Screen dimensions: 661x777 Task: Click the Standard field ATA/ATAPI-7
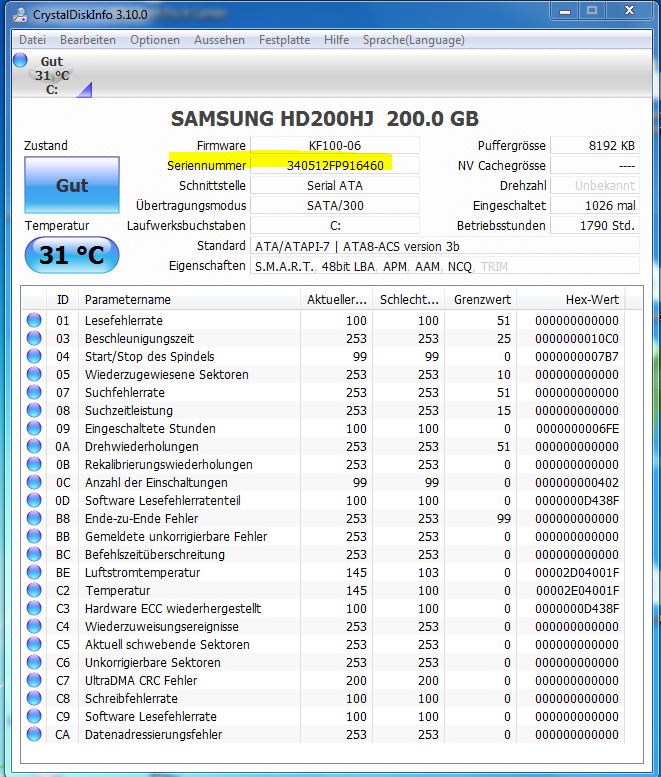point(444,246)
